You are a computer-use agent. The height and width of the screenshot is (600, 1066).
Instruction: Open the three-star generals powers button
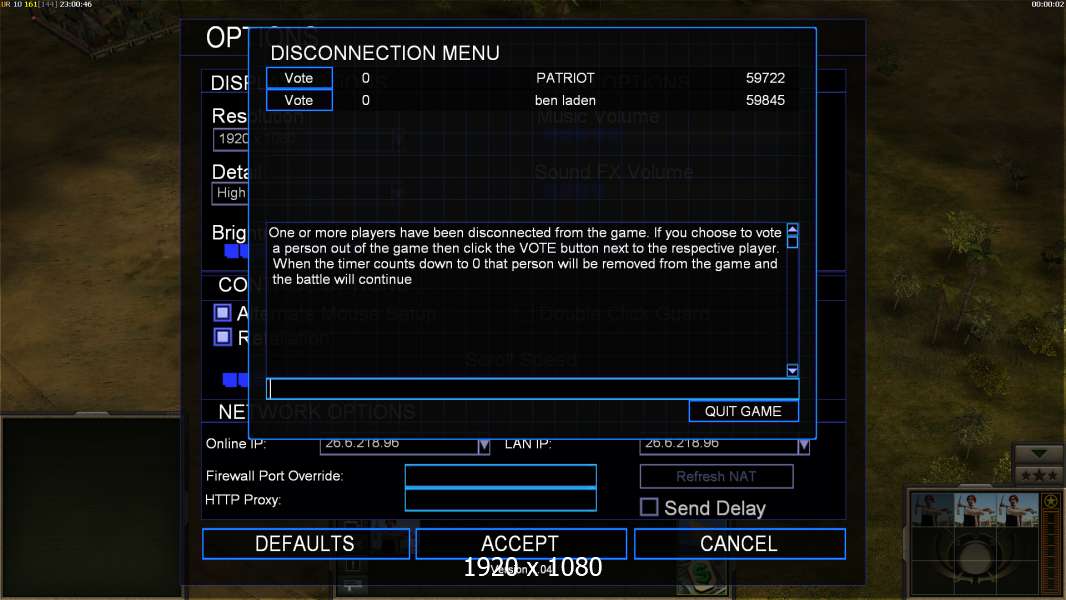(1038, 475)
